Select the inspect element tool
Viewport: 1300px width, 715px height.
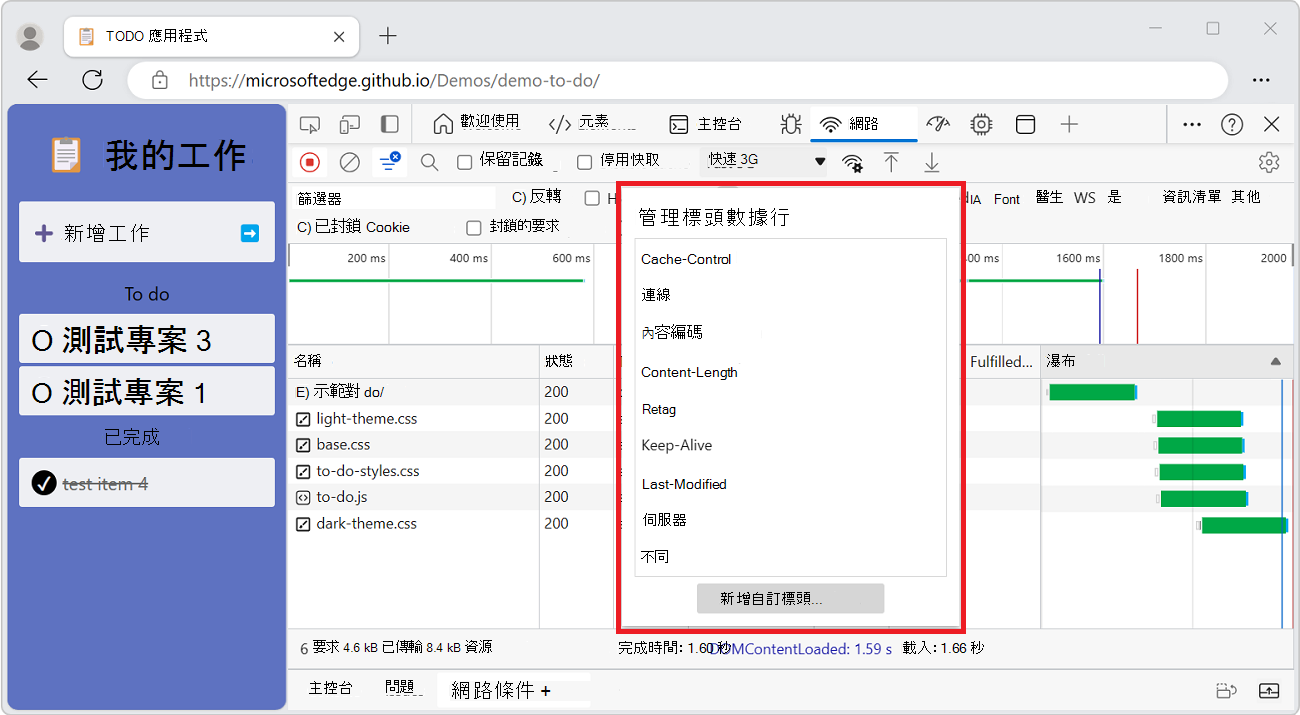pos(310,124)
